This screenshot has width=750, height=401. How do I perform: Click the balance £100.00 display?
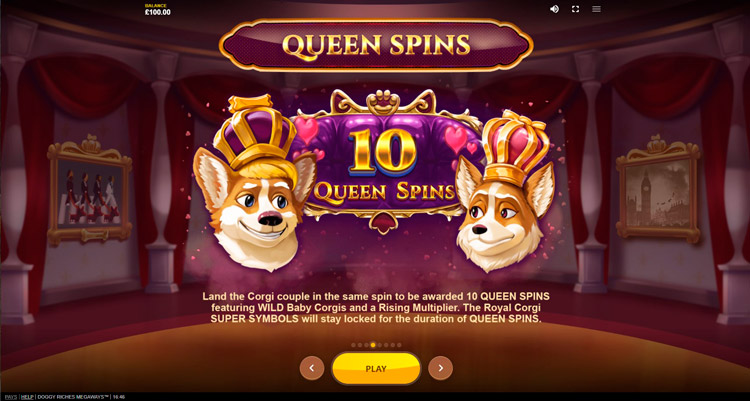pyautogui.click(x=157, y=10)
